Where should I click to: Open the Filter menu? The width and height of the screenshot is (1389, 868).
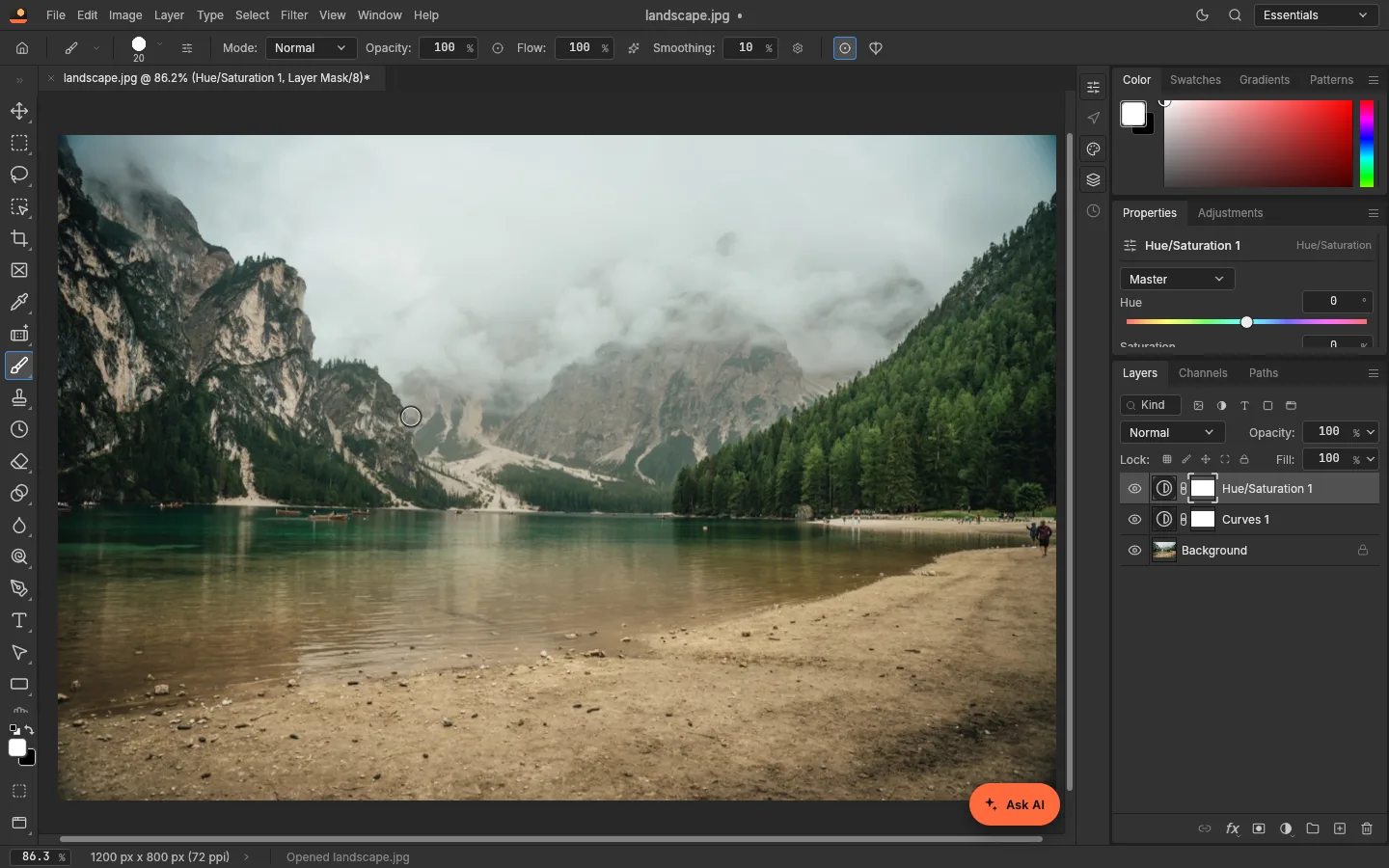coord(294,15)
